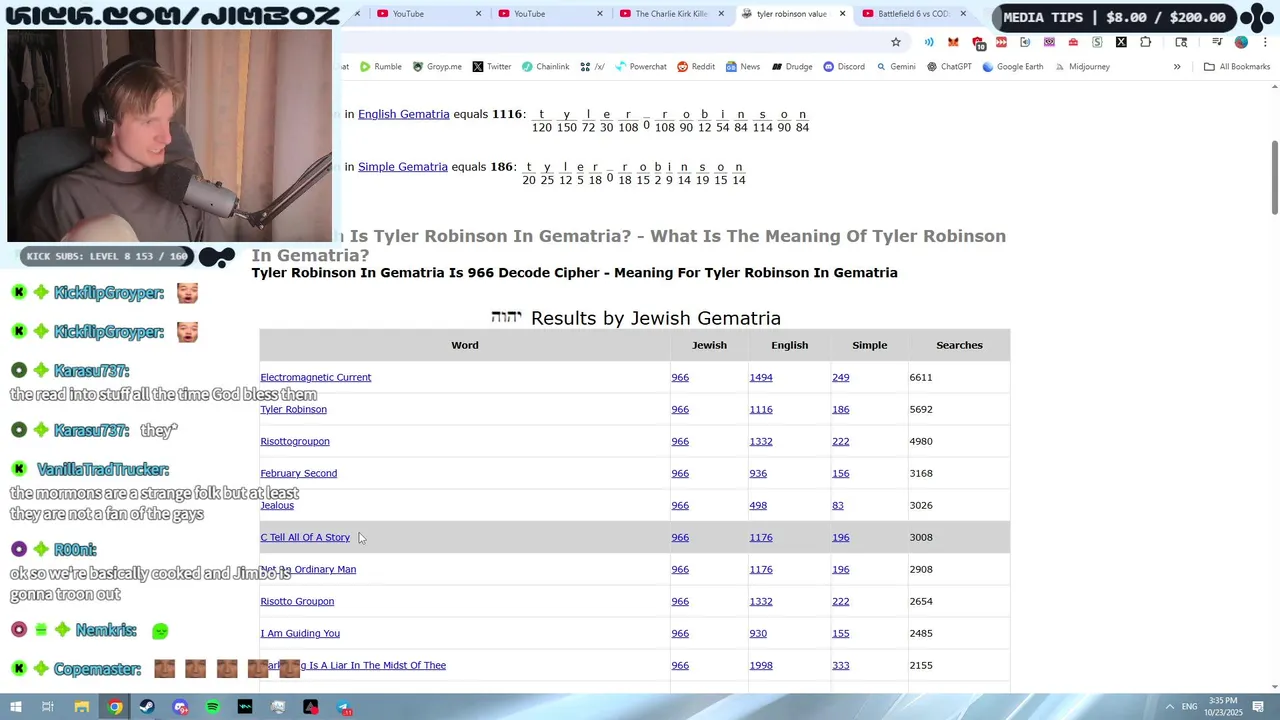This screenshot has width=1280, height=720.
Task: Open the Risotto Groupon link with space
Action: tap(297, 601)
